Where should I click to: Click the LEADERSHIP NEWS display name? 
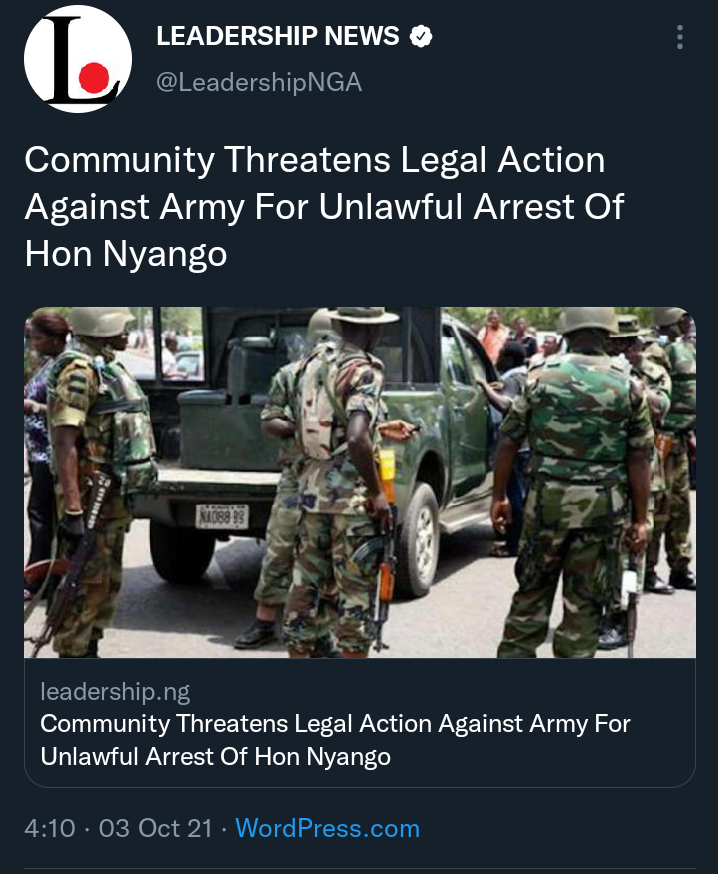click(278, 36)
